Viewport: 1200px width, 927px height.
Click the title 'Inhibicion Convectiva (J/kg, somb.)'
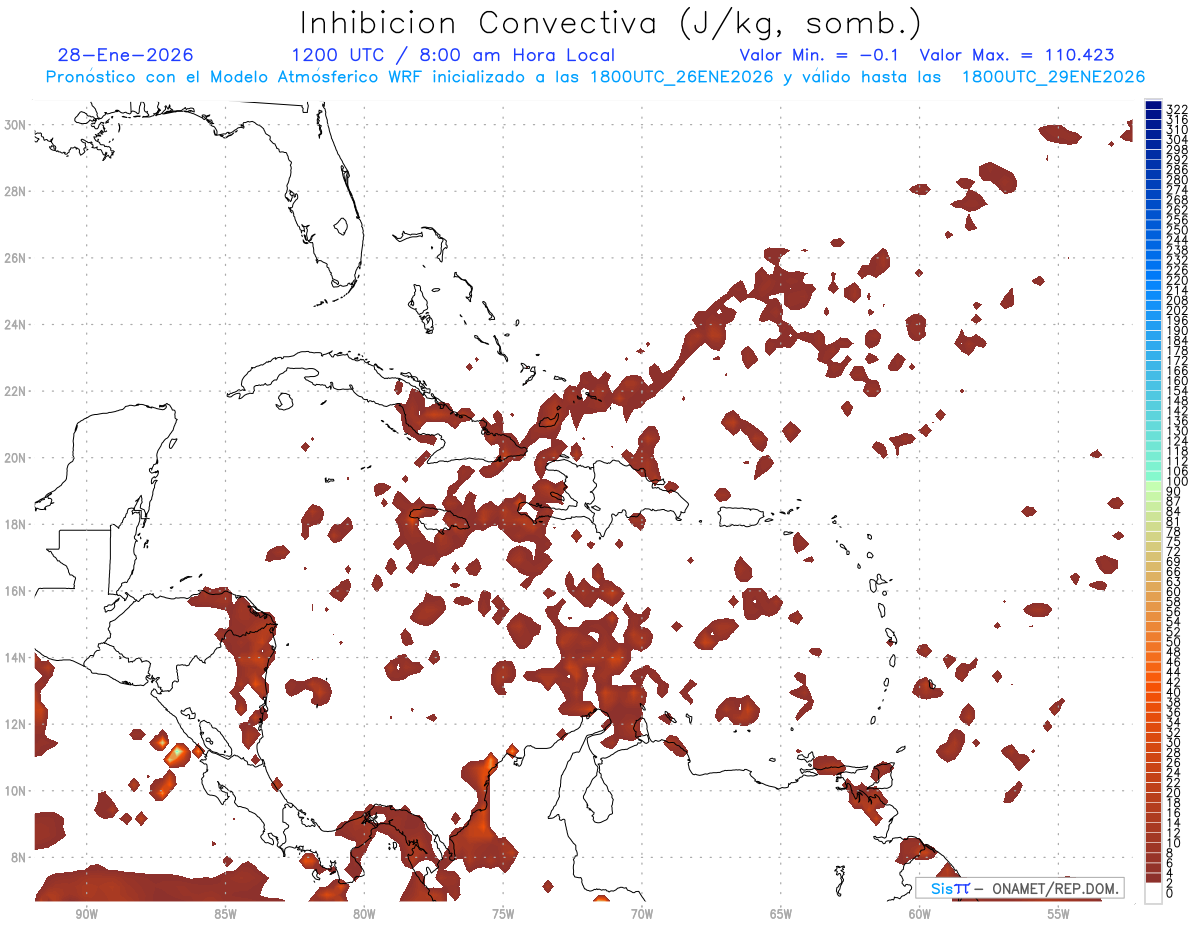coord(611,22)
